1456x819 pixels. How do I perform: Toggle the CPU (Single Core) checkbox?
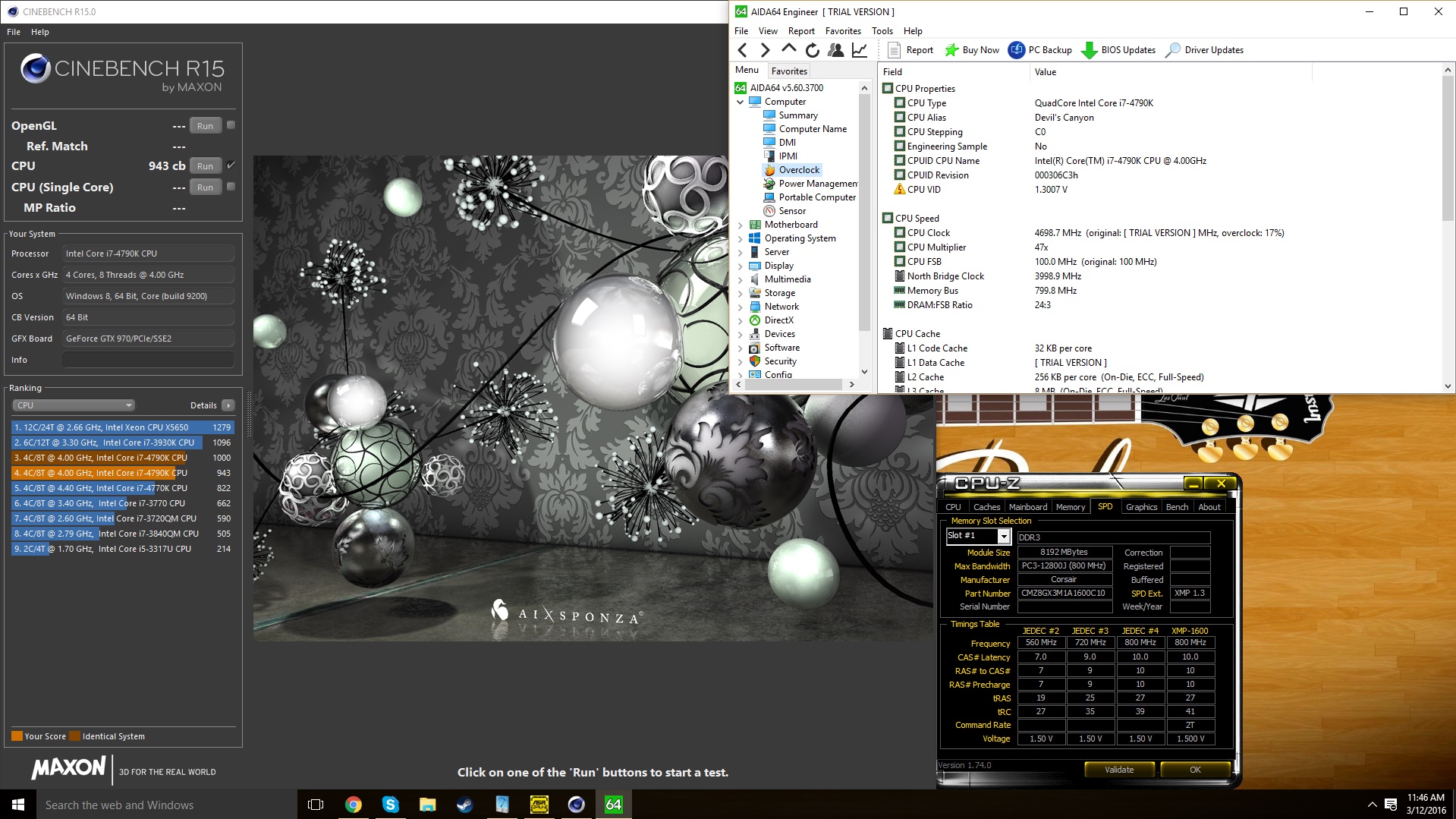click(x=231, y=186)
